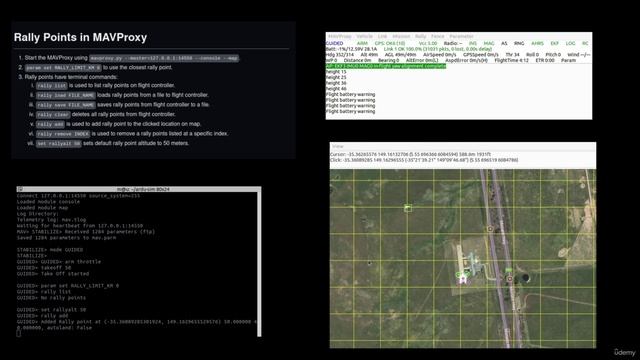The width and height of the screenshot is (640, 360).
Task: Click the upper circular marker on the road
Action: [x=490, y=229]
